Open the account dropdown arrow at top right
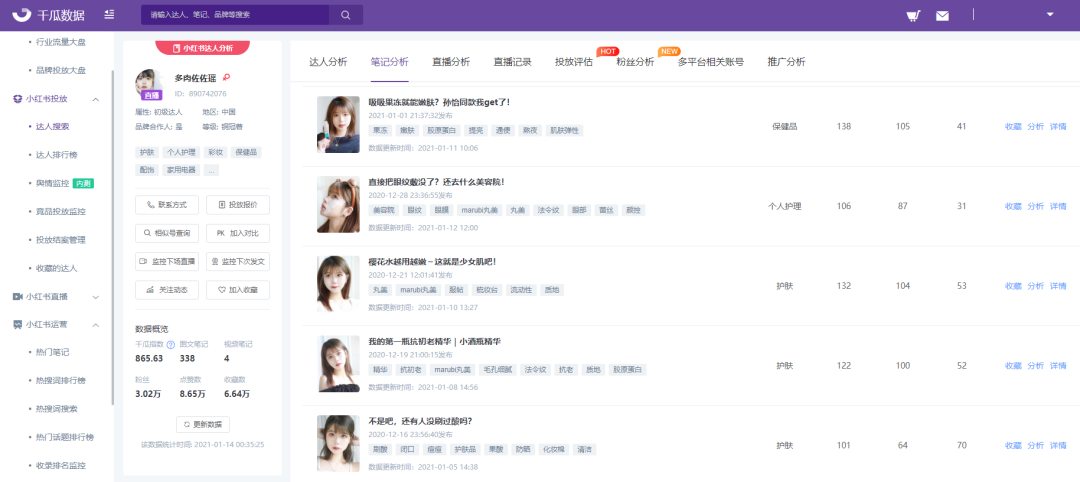 coord(1050,14)
